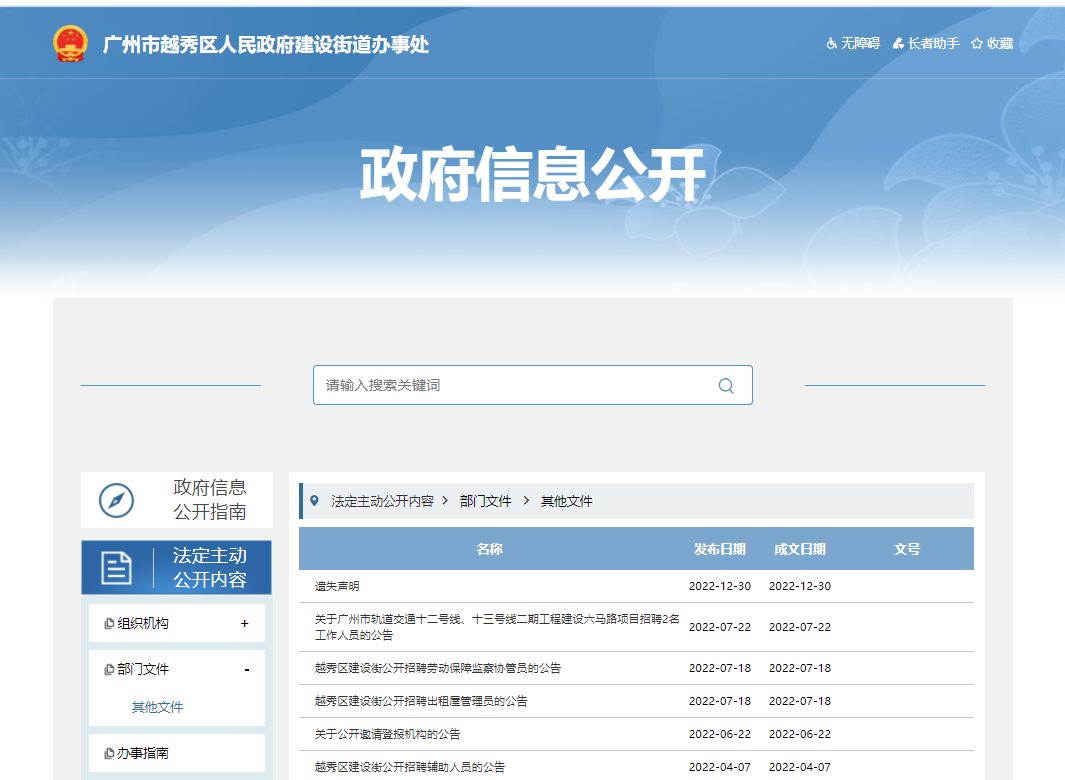This screenshot has height=780, width=1065.
Task: Click the national emblem logo
Action: [x=70, y=44]
